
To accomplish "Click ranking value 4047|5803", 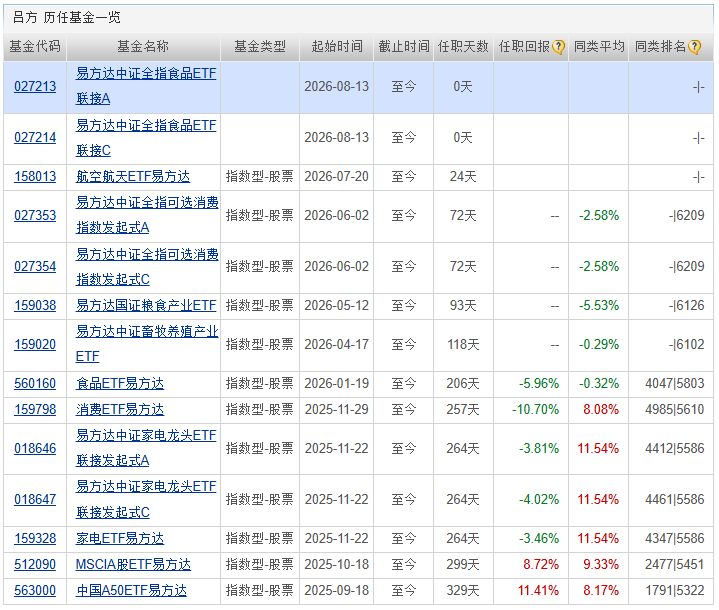I will (675, 383).
